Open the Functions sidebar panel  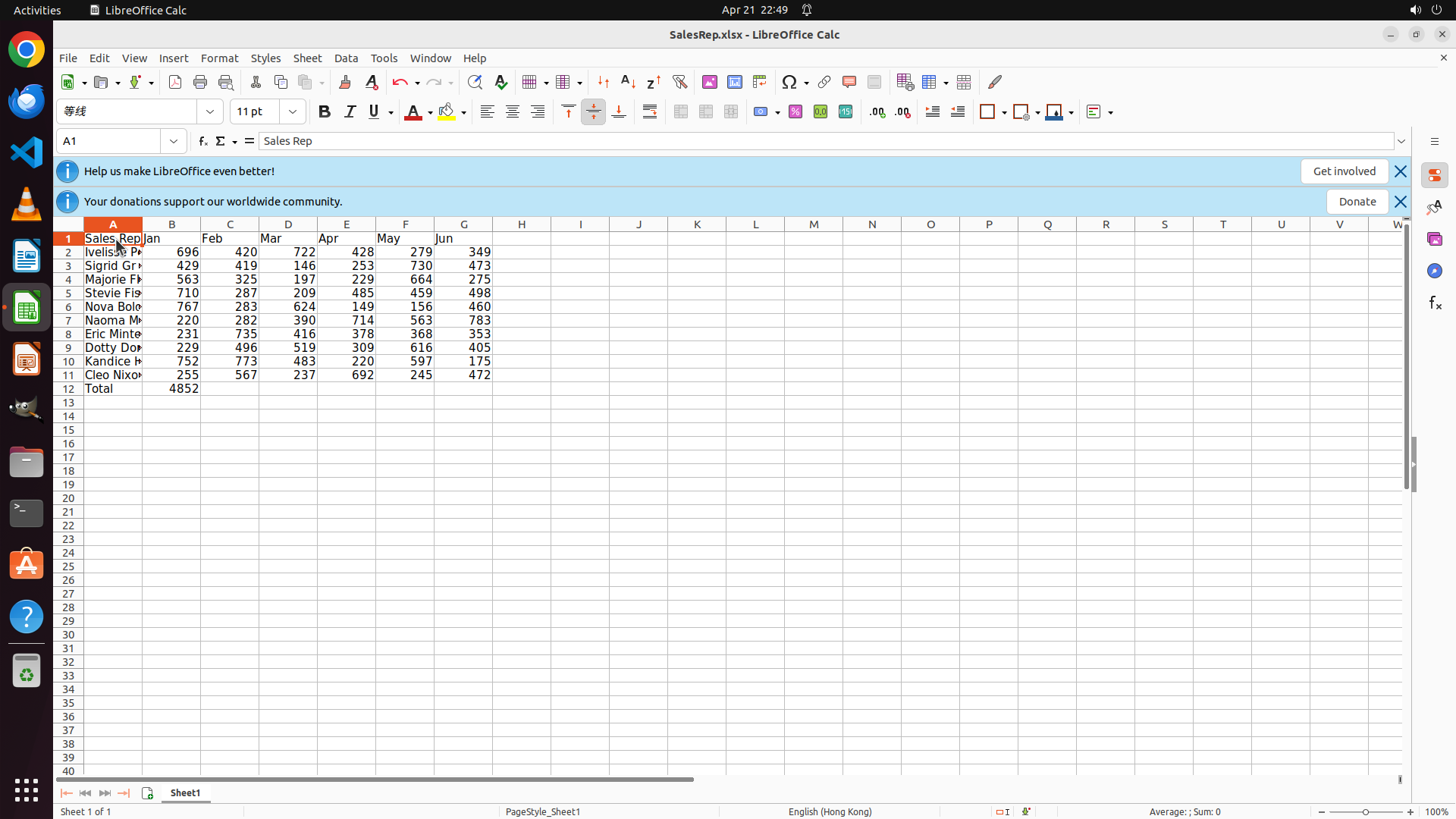point(1435,303)
